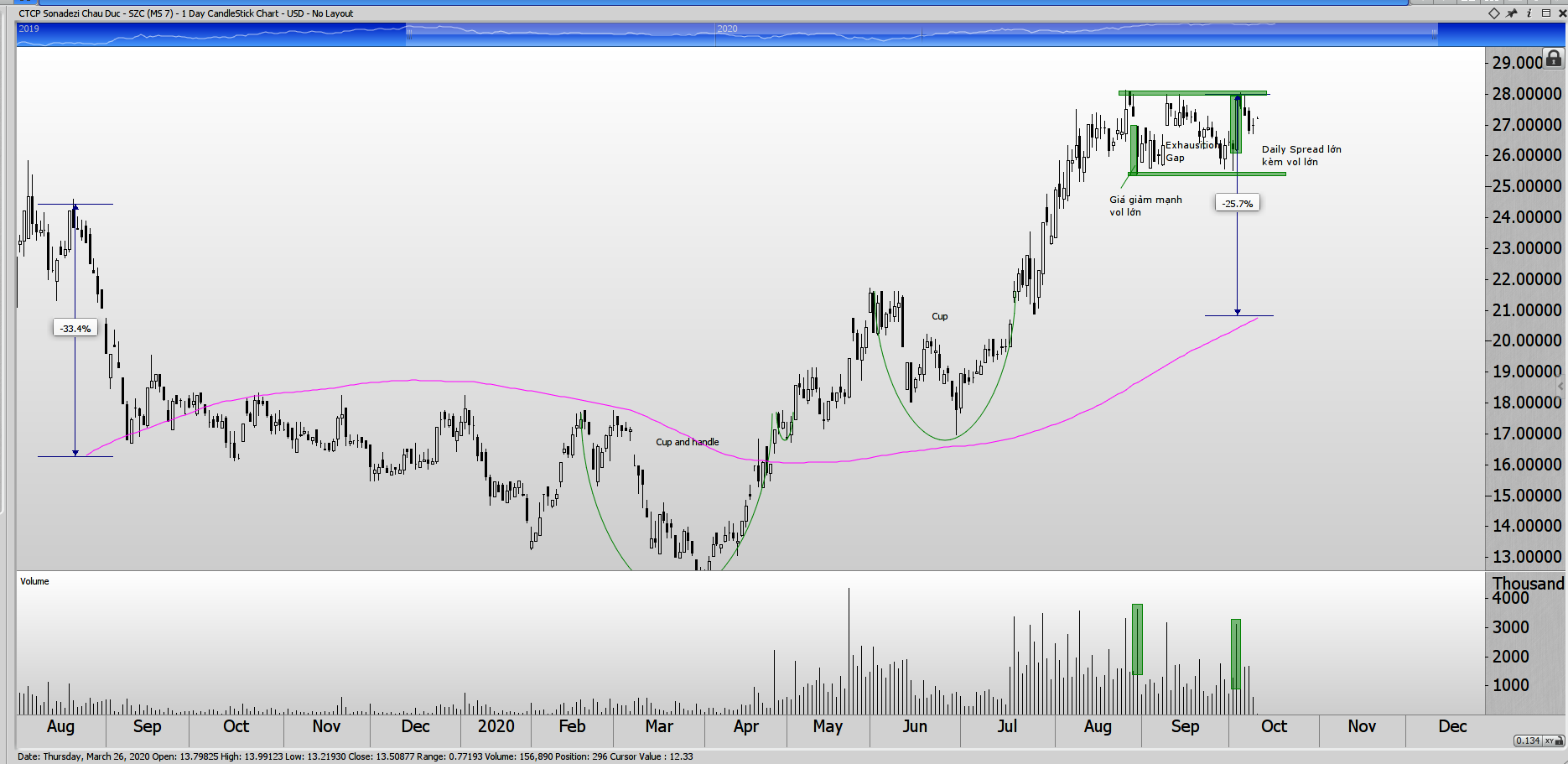Select the 'Daily Spread lớn' annotation
The width and height of the screenshot is (1568, 764).
point(1301,149)
